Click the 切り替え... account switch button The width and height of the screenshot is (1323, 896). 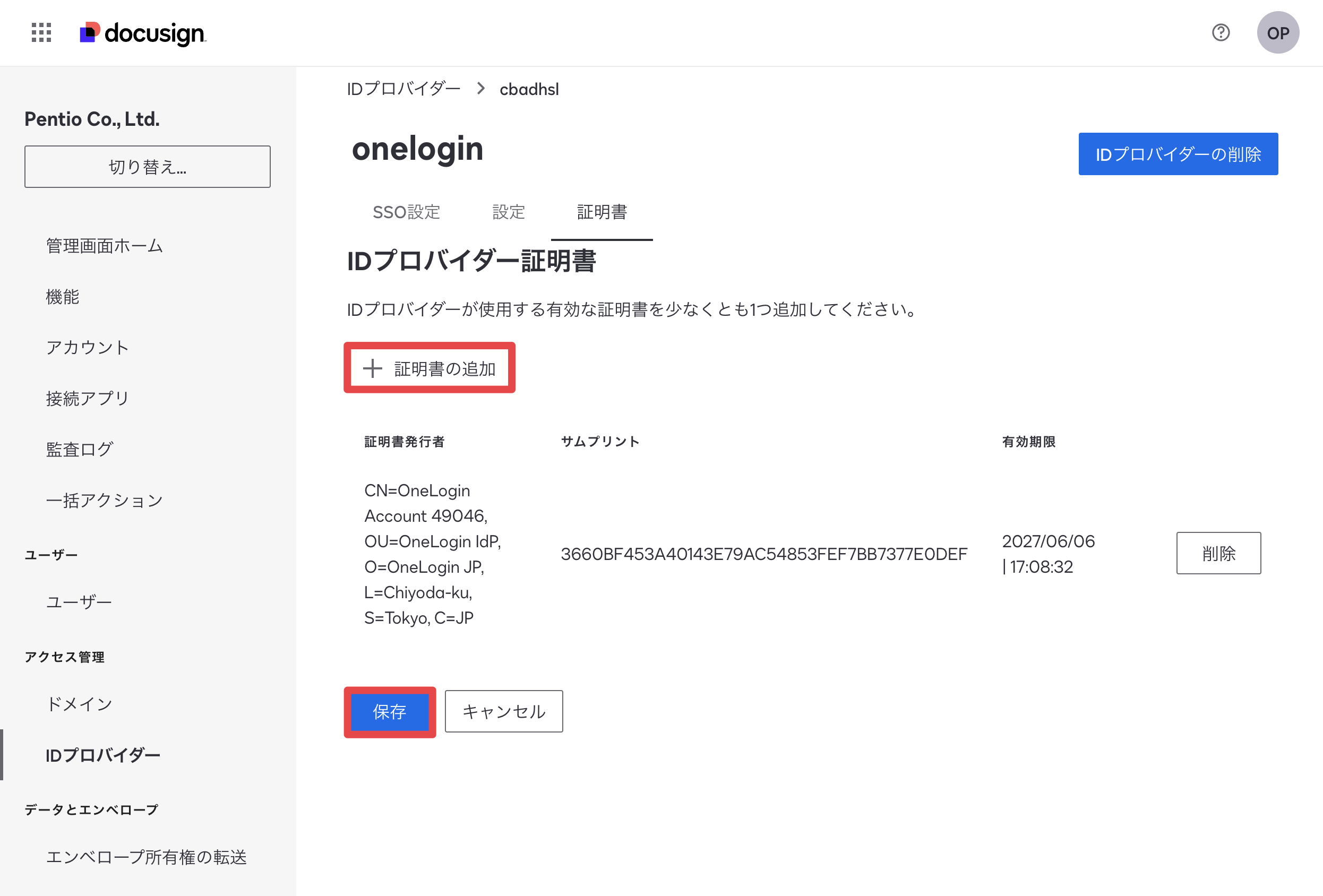tap(148, 167)
